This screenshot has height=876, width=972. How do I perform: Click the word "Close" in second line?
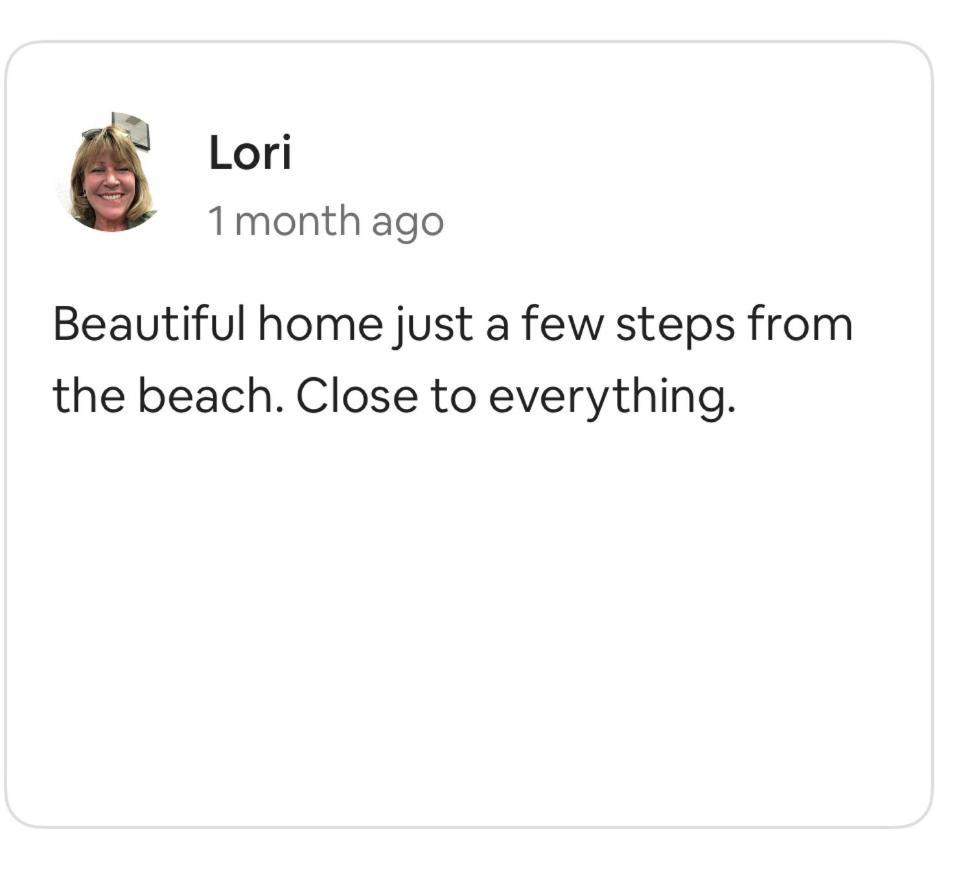click(x=357, y=396)
